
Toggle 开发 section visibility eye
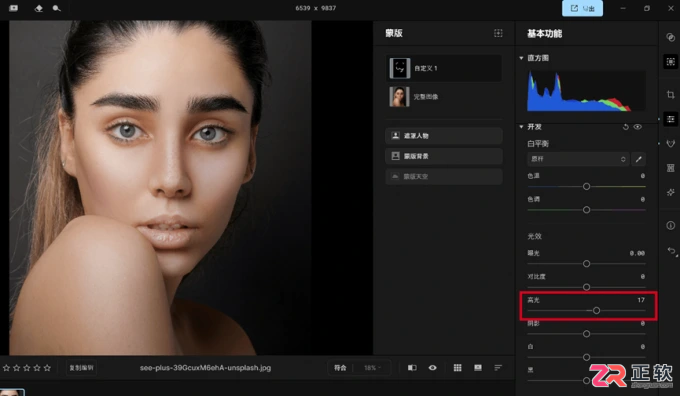pos(638,127)
